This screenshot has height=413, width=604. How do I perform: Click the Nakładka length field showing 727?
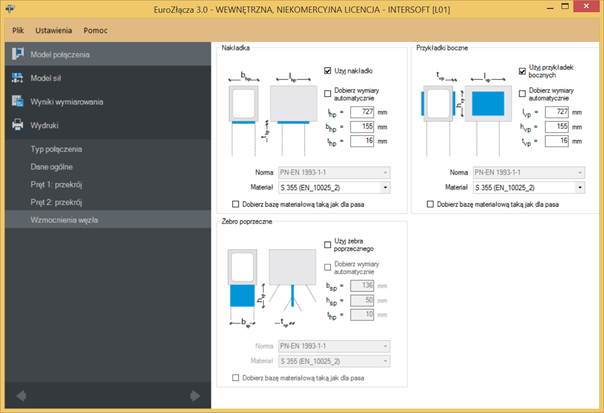[362, 112]
